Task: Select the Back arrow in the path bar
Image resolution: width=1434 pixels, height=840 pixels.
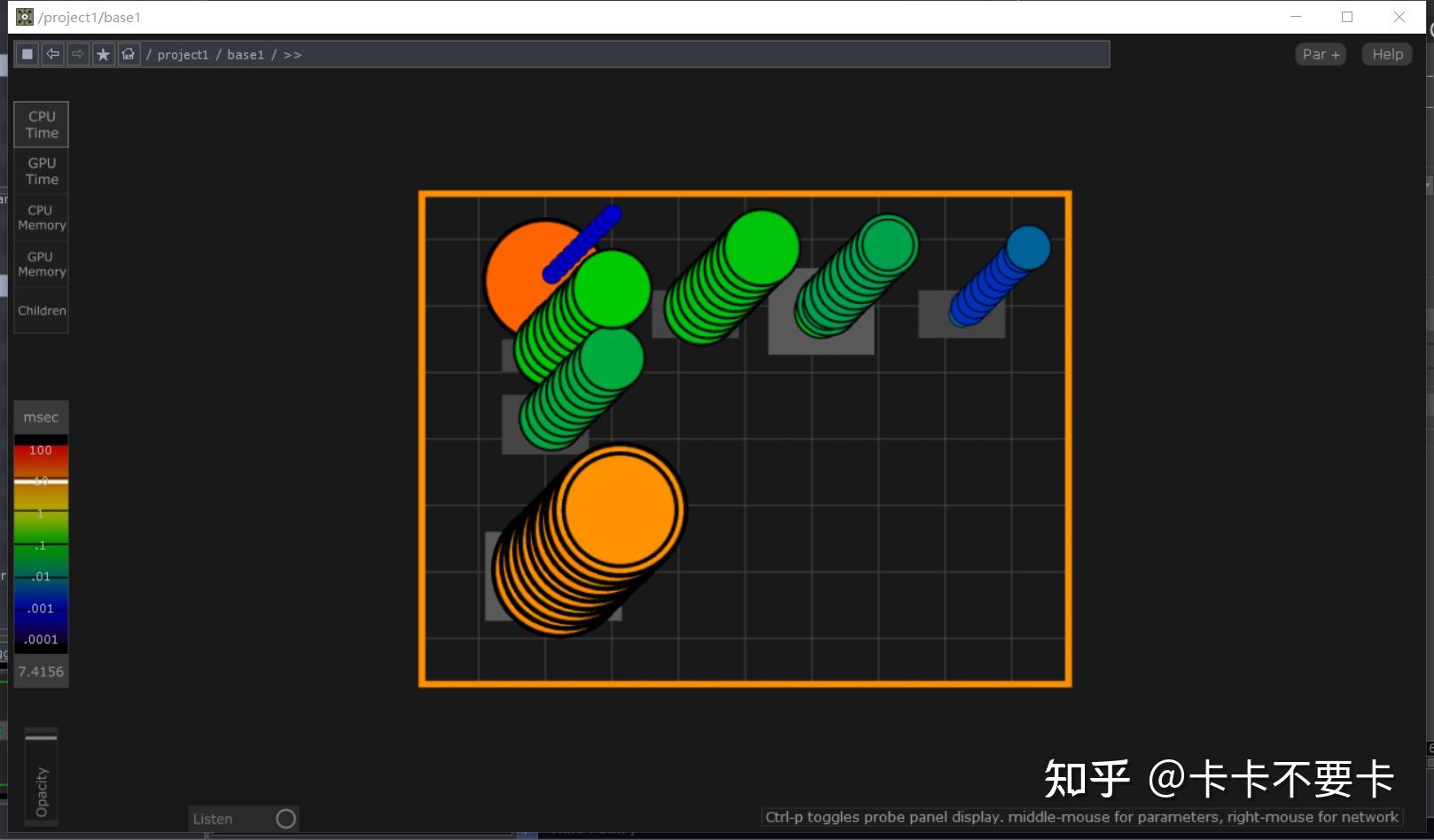Action: point(52,53)
